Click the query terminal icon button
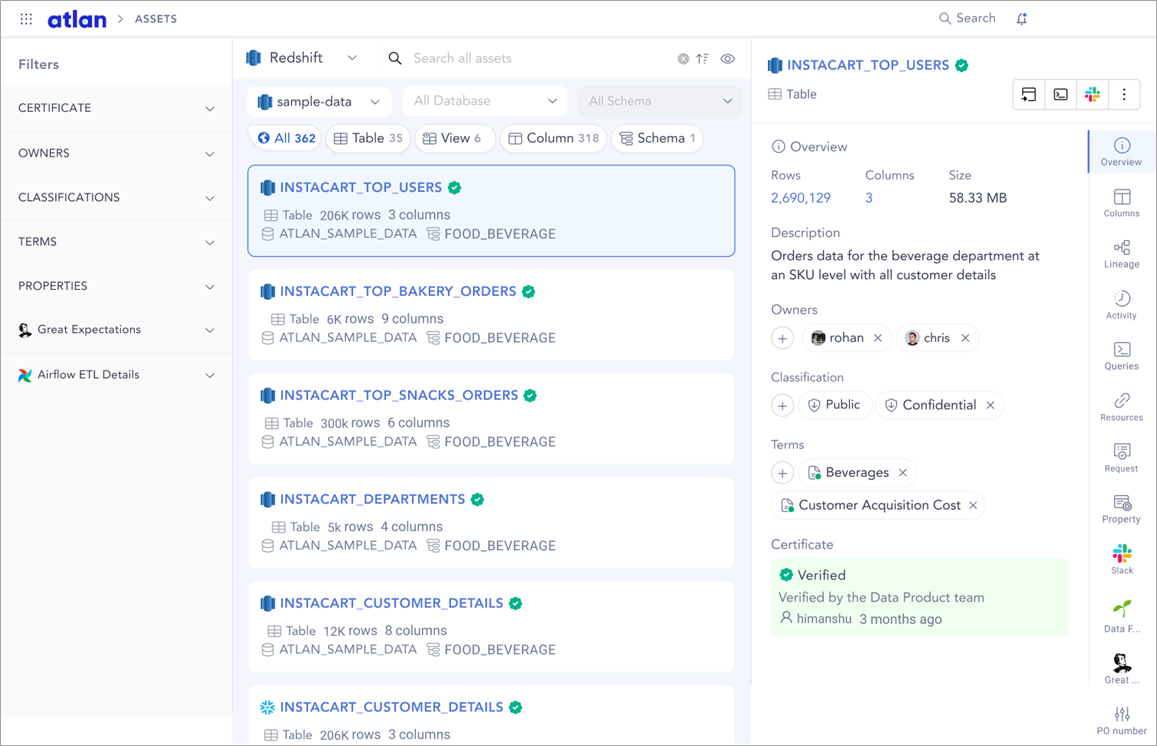The width and height of the screenshot is (1157, 746). point(1060,94)
